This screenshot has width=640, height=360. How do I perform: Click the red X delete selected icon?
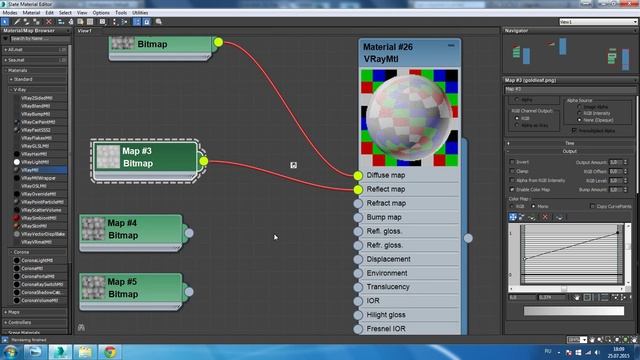(x=49, y=22)
